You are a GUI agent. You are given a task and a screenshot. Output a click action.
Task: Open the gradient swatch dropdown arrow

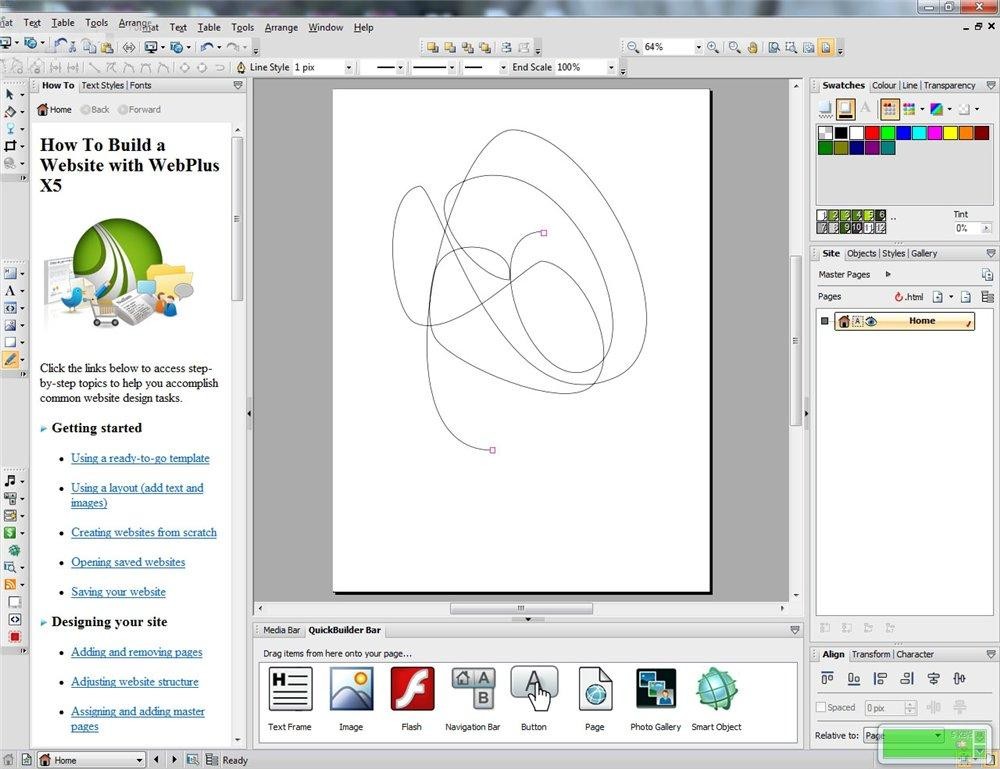click(950, 109)
